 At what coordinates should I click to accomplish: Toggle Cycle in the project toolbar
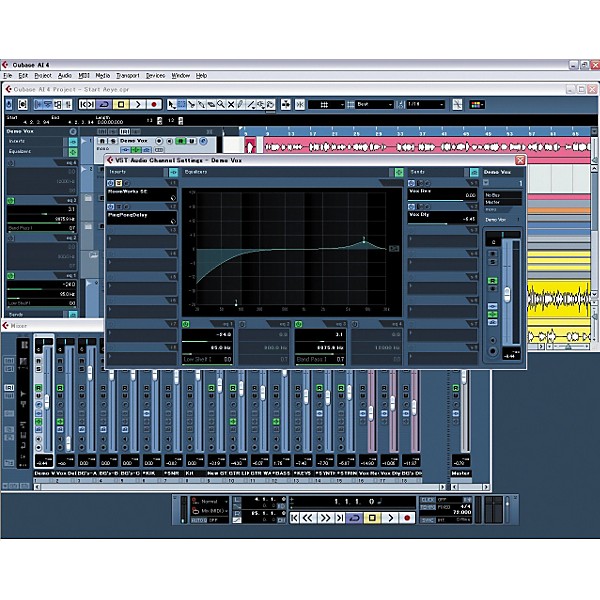click(104, 104)
